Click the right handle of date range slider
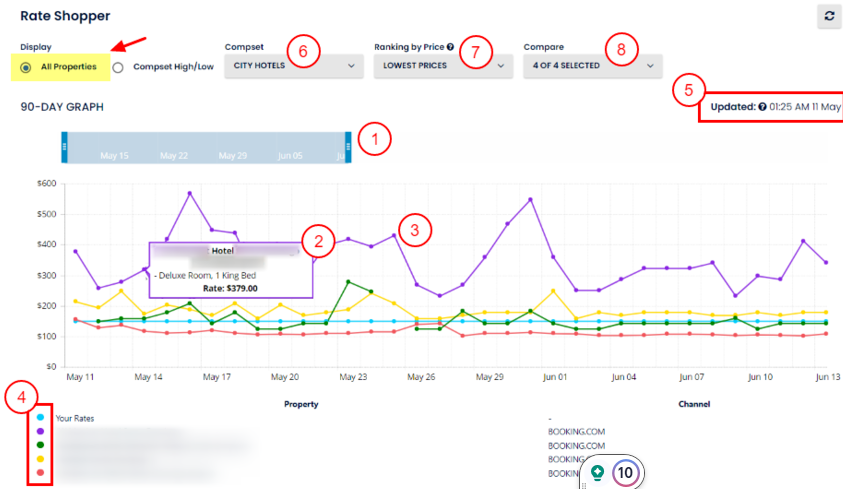The height and width of the screenshot is (489, 843). (349, 146)
